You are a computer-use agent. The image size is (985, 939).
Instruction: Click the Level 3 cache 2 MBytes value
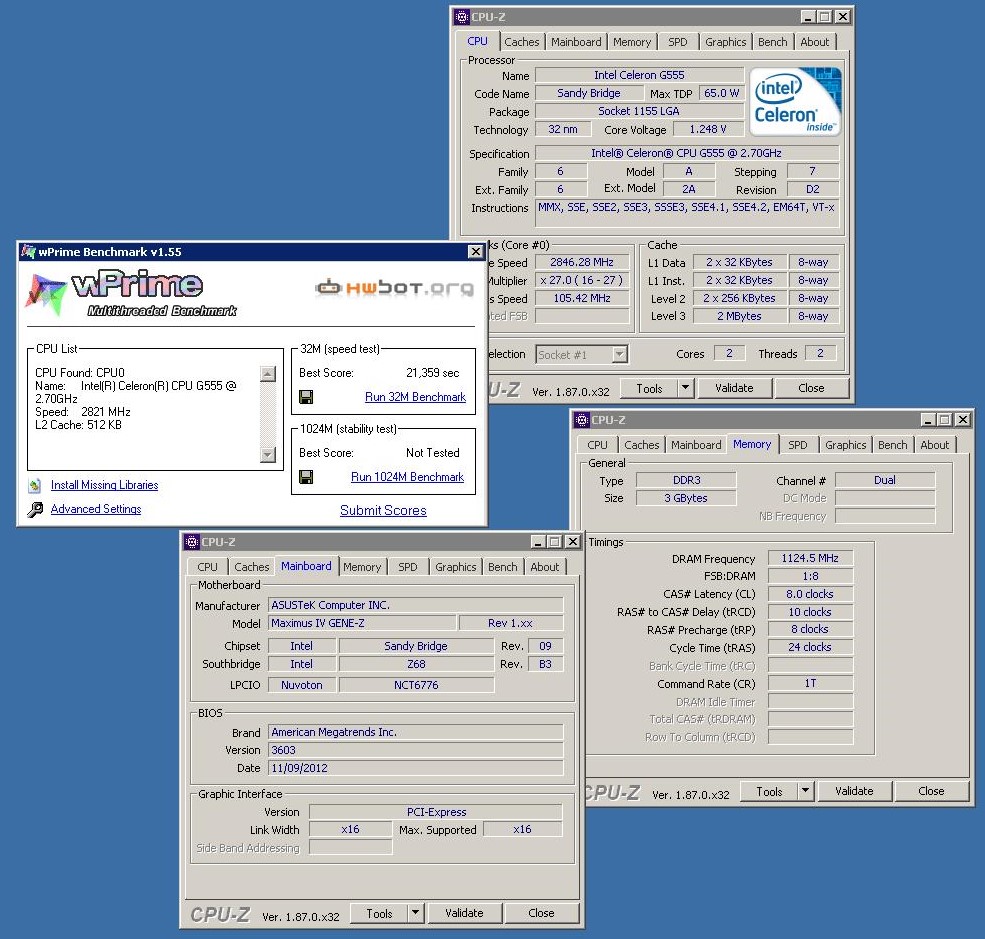point(739,317)
